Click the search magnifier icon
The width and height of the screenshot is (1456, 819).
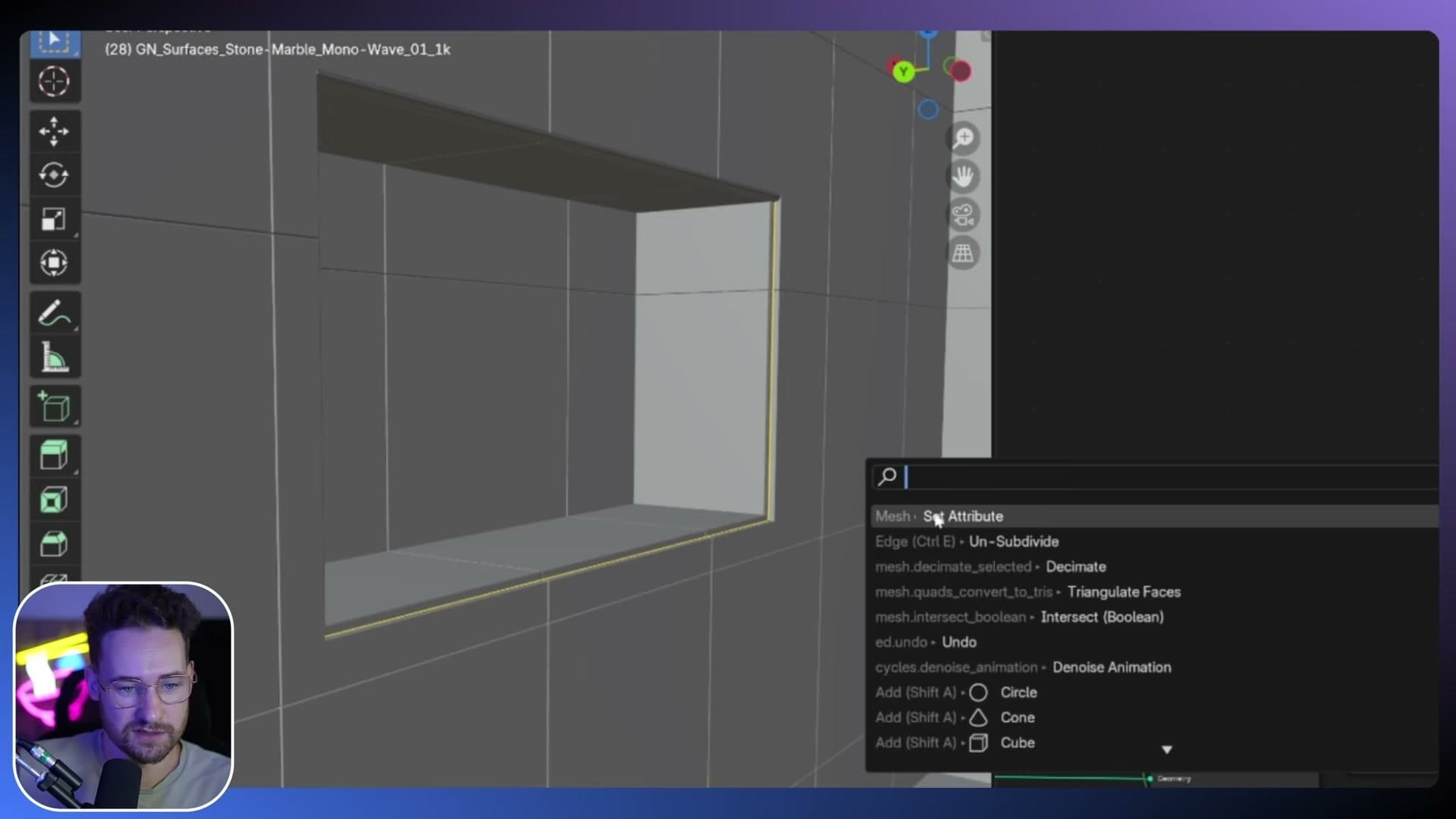click(x=887, y=476)
